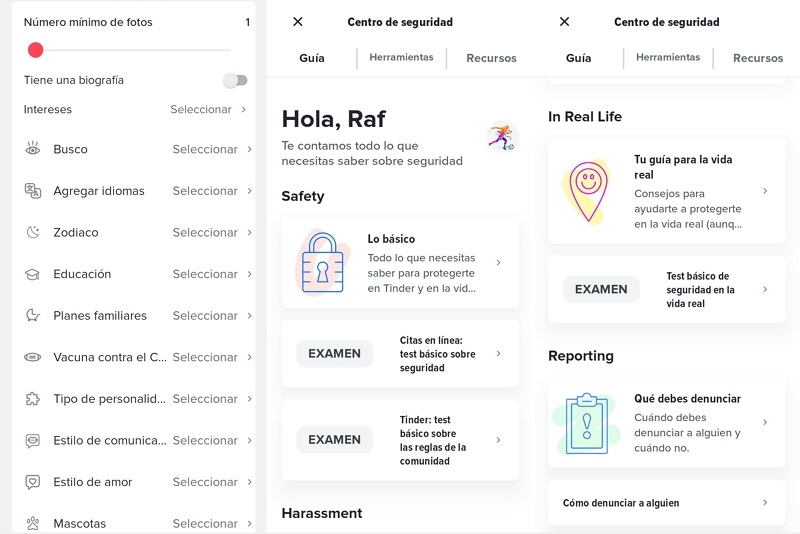Expand the Intereses selection chevron
Image resolution: width=800 pixels, height=534 pixels.
[244, 110]
